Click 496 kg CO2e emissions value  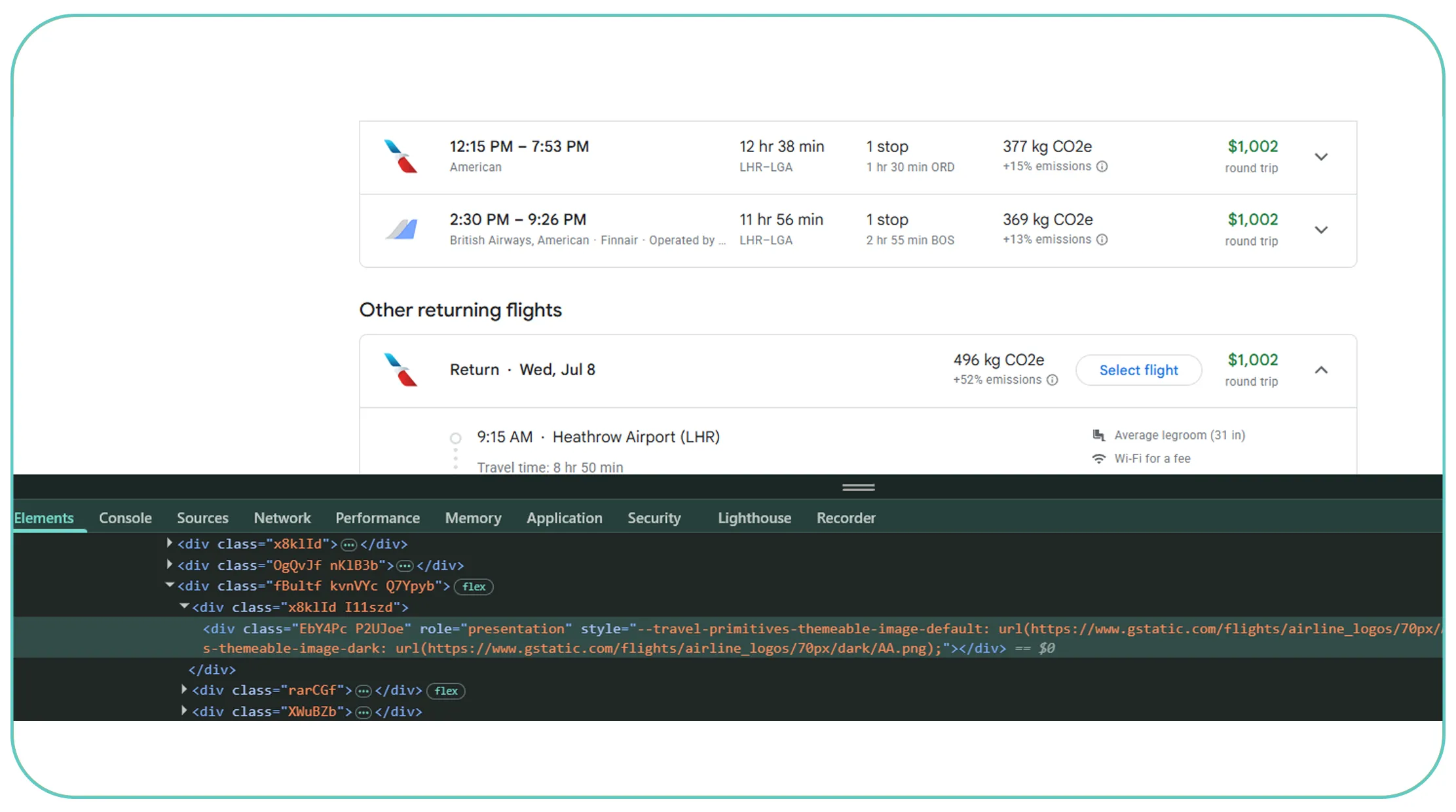[x=999, y=360]
